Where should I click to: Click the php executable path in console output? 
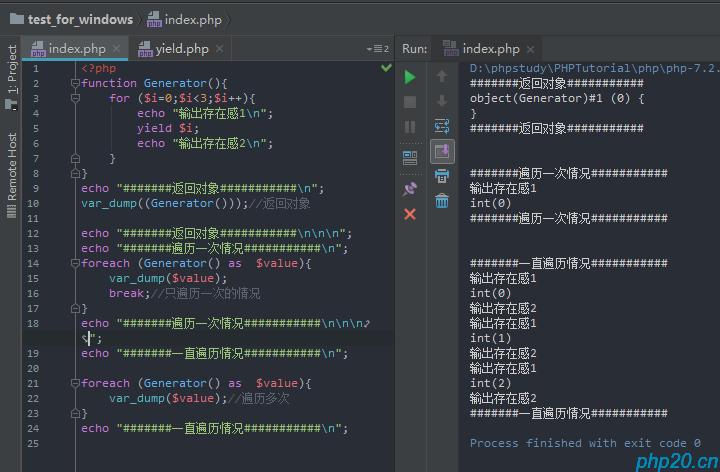(594, 68)
